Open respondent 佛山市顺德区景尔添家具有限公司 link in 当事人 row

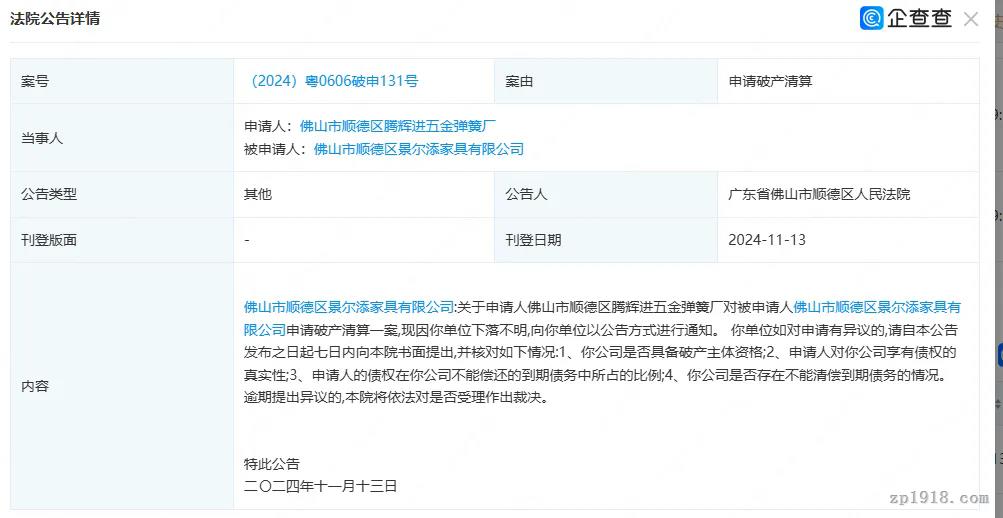point(418,149)
